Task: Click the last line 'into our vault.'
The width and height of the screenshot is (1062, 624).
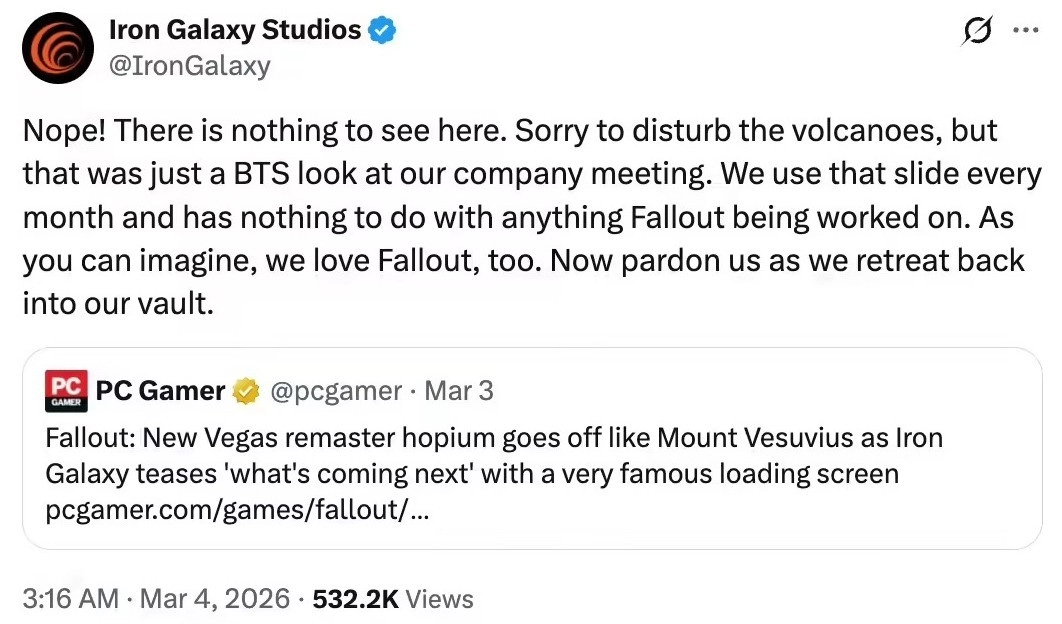Action: [119, 304]
